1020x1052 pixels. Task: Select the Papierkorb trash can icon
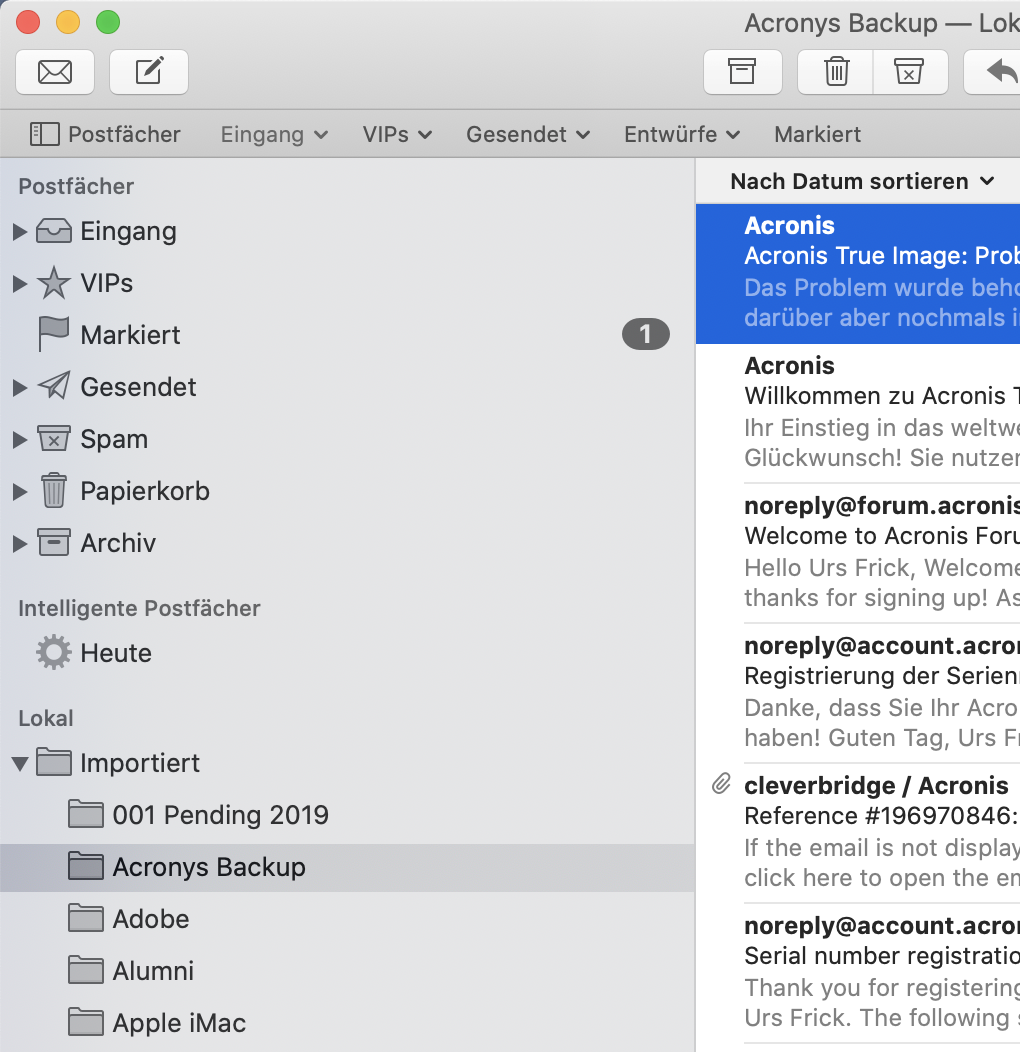click(x=54, y=490)
